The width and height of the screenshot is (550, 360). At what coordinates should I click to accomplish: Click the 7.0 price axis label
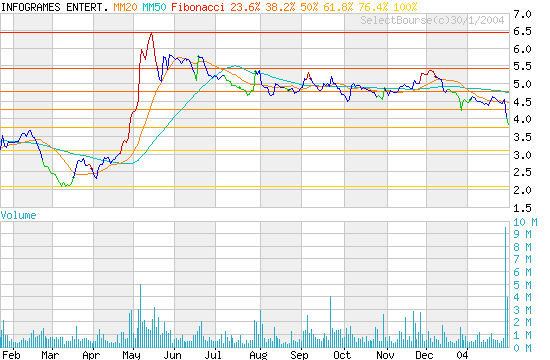[x=522, y=14]
